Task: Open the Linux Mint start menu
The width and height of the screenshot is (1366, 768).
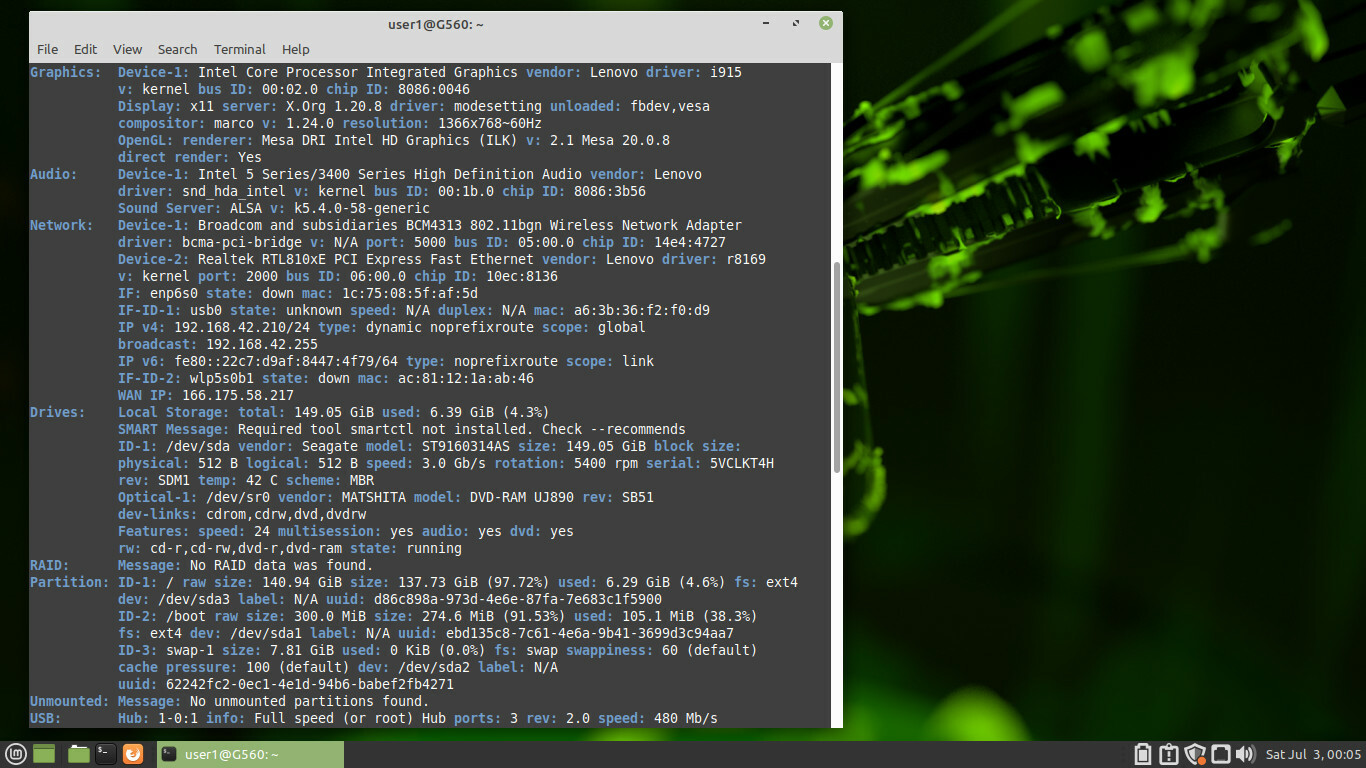Action: [x=15, y=754]
